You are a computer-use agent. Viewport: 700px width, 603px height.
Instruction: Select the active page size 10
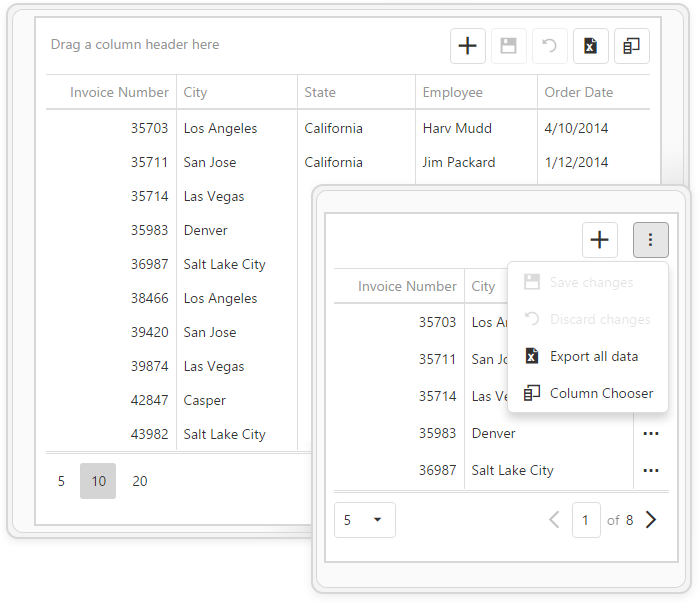[98, 481]
